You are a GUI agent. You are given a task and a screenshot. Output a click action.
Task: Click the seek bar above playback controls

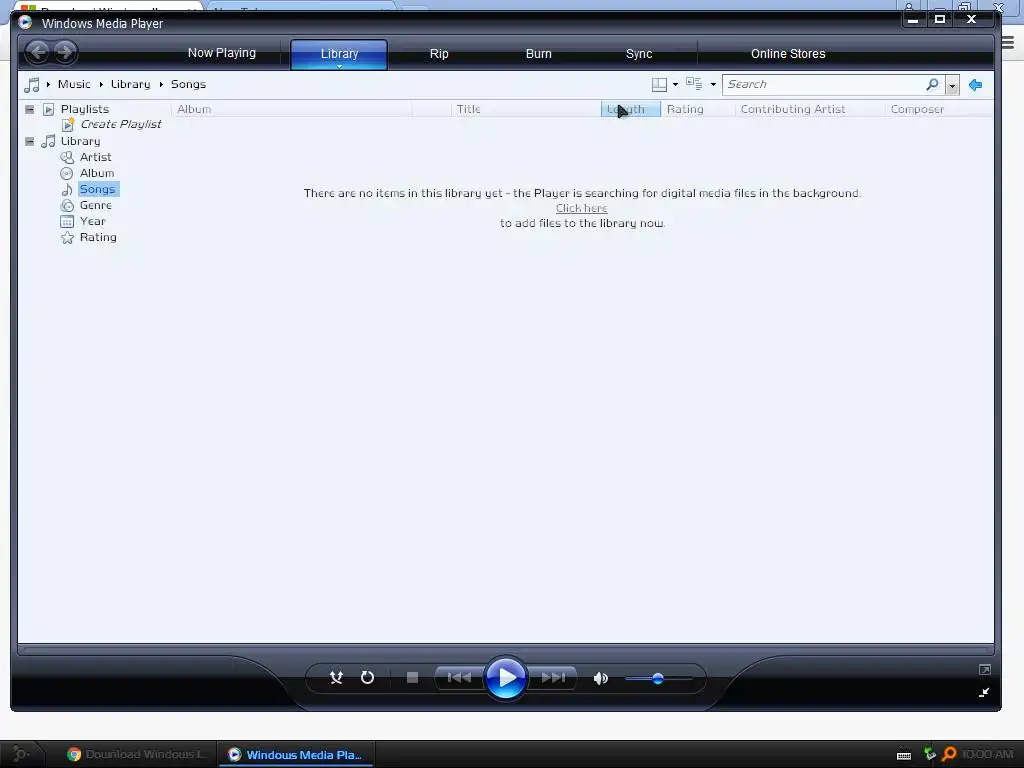tap(505, 650)
